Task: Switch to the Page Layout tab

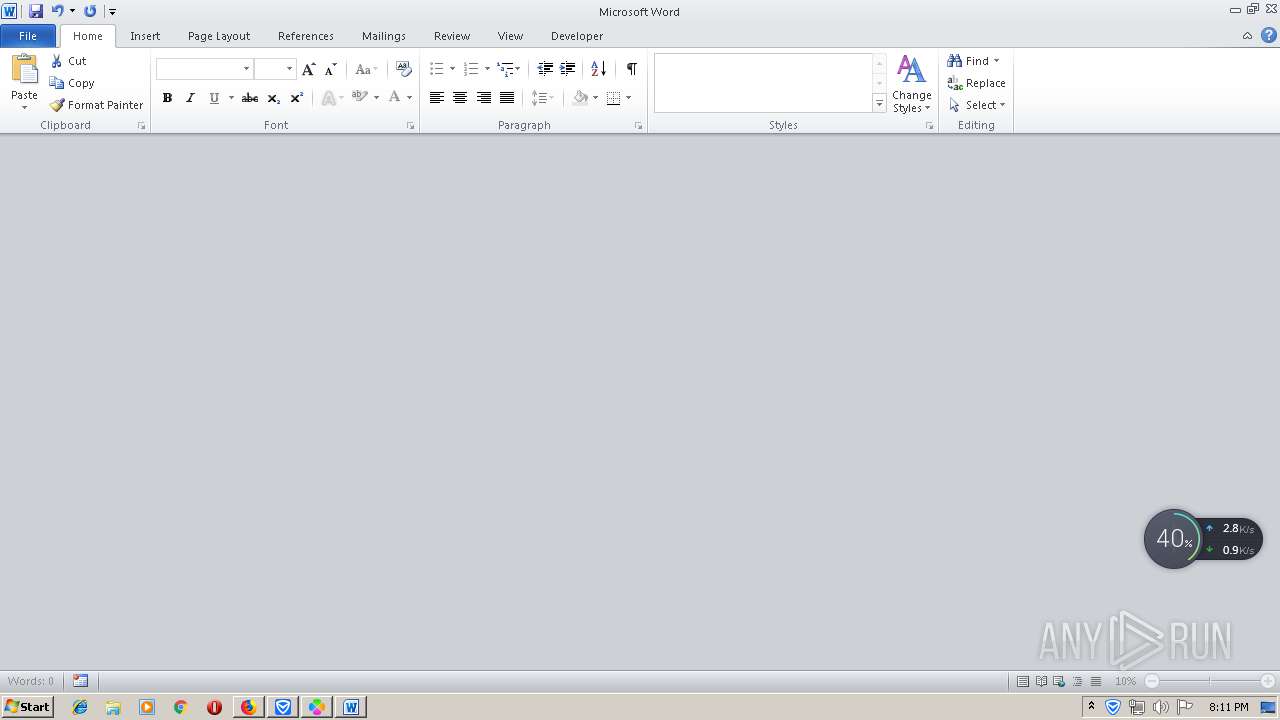Action: click(x=219, y=36)
